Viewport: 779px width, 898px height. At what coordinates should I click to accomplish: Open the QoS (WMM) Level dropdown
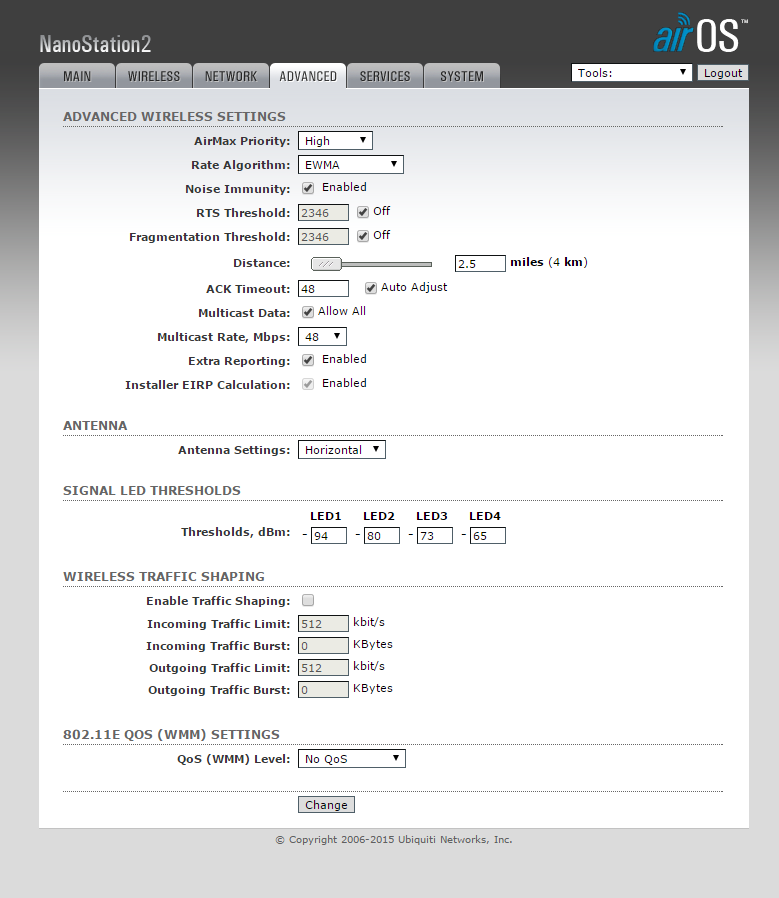pos(352,759)
